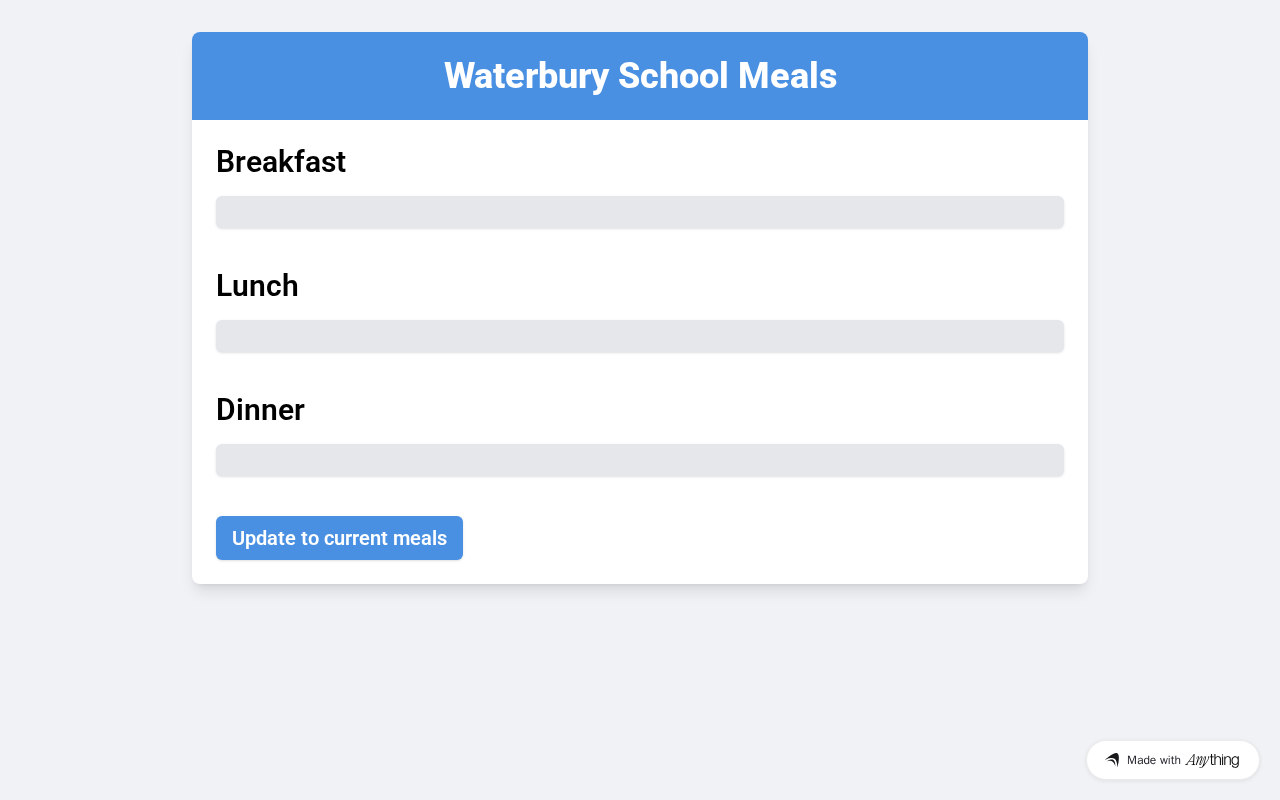Click the Breakfast heading

click(x=281, y=162)
